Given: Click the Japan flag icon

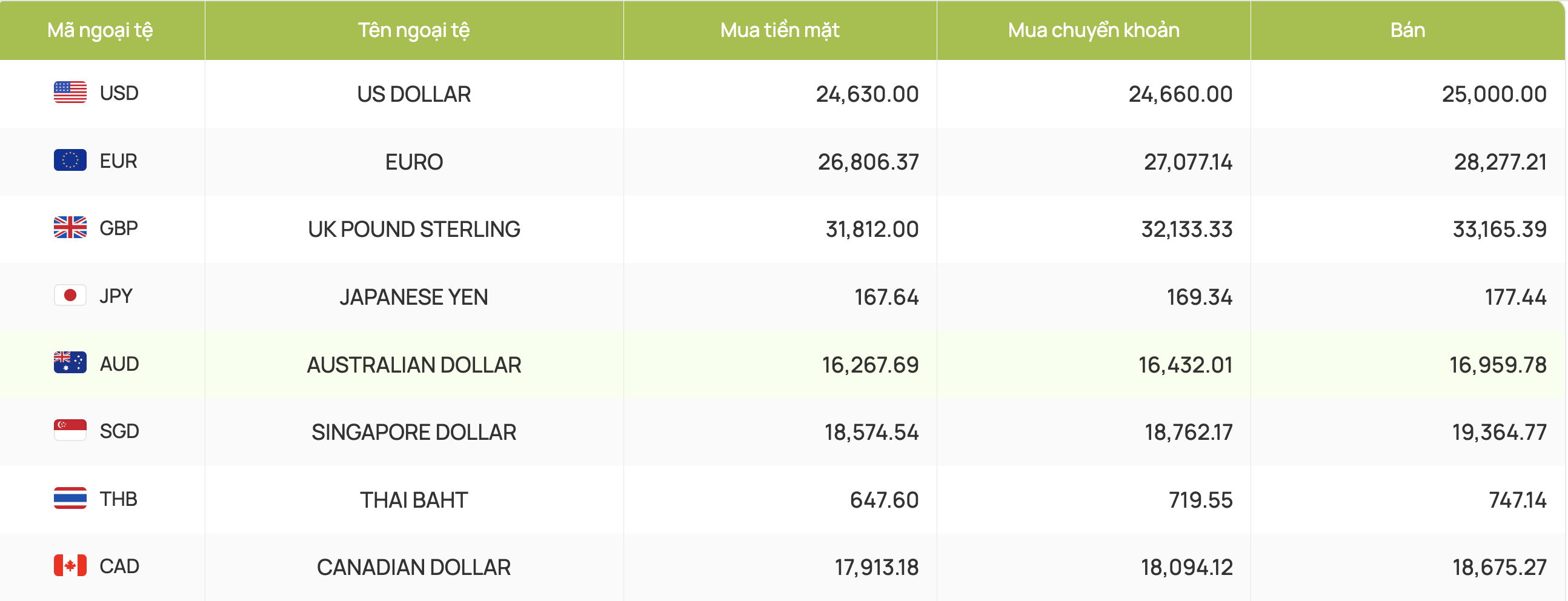Looking at the screenshot, I should click(x=70, y=295).
